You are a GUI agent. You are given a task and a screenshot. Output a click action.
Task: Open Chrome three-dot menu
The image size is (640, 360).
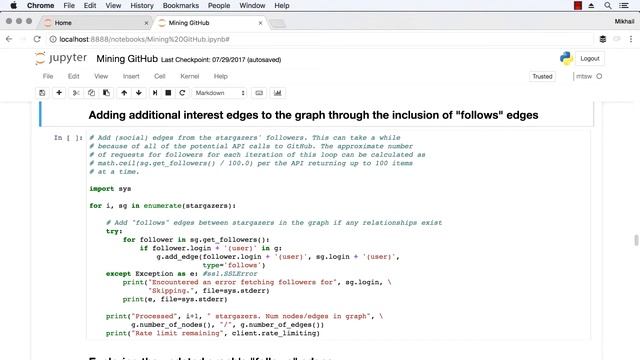pyautogui.click(x=631, y=39)
